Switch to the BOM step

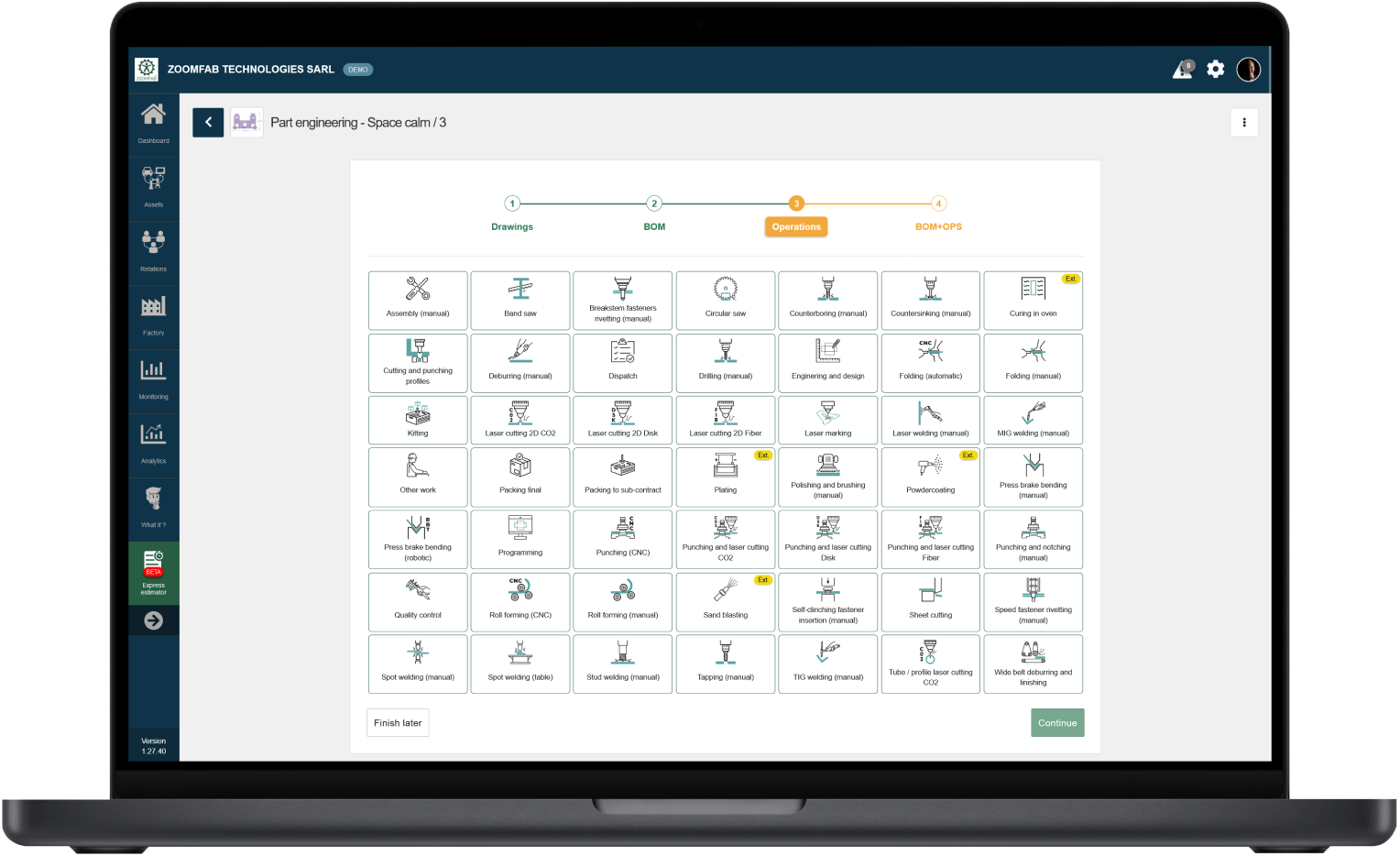654,213
